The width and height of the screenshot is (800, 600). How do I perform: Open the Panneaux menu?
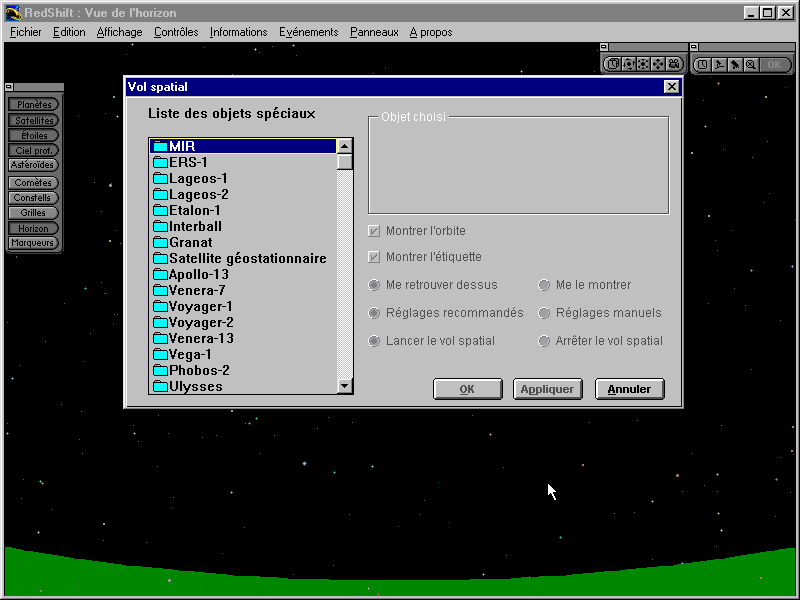click(374, 32)
